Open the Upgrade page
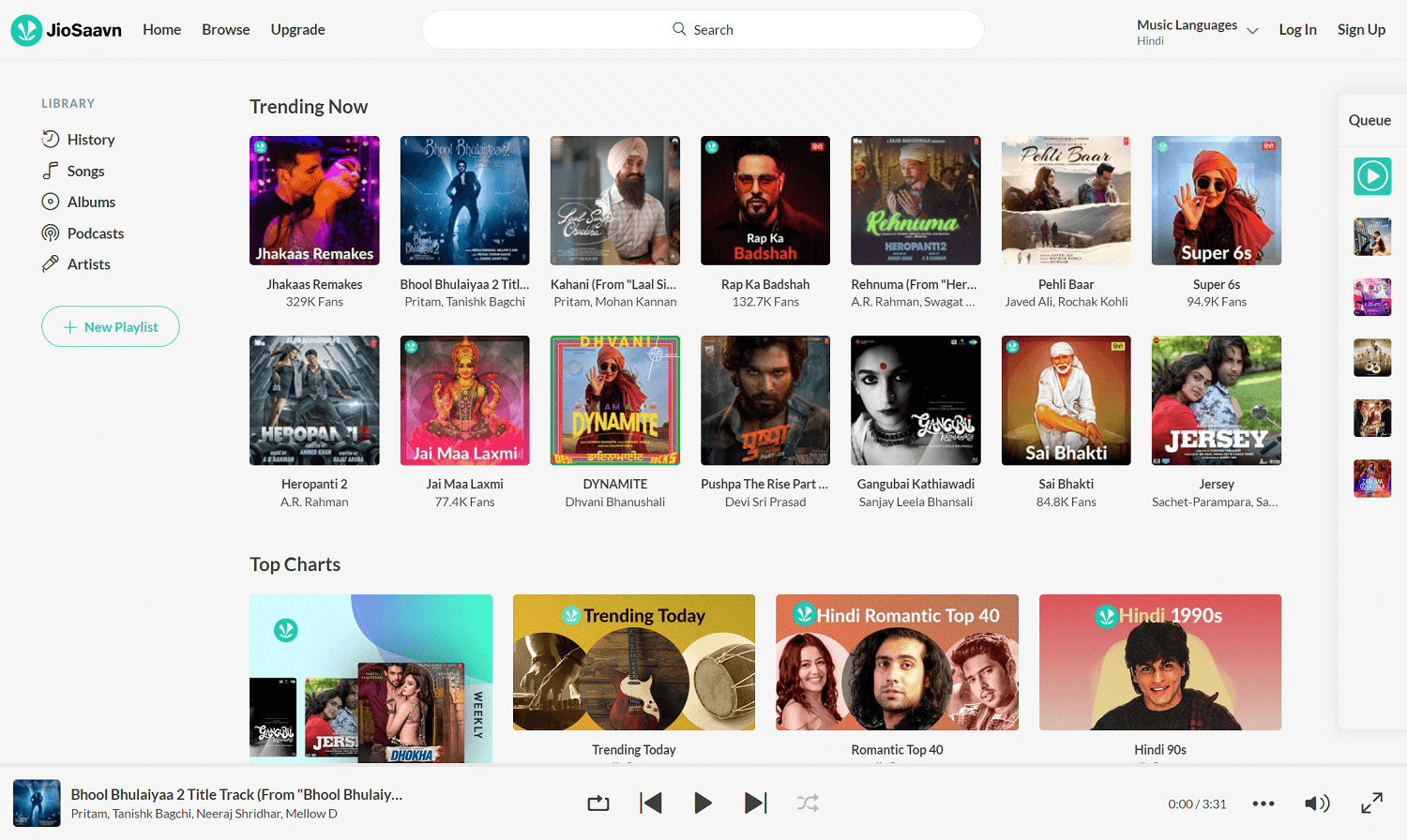1407x840 pixels. (x=297, y=30)
